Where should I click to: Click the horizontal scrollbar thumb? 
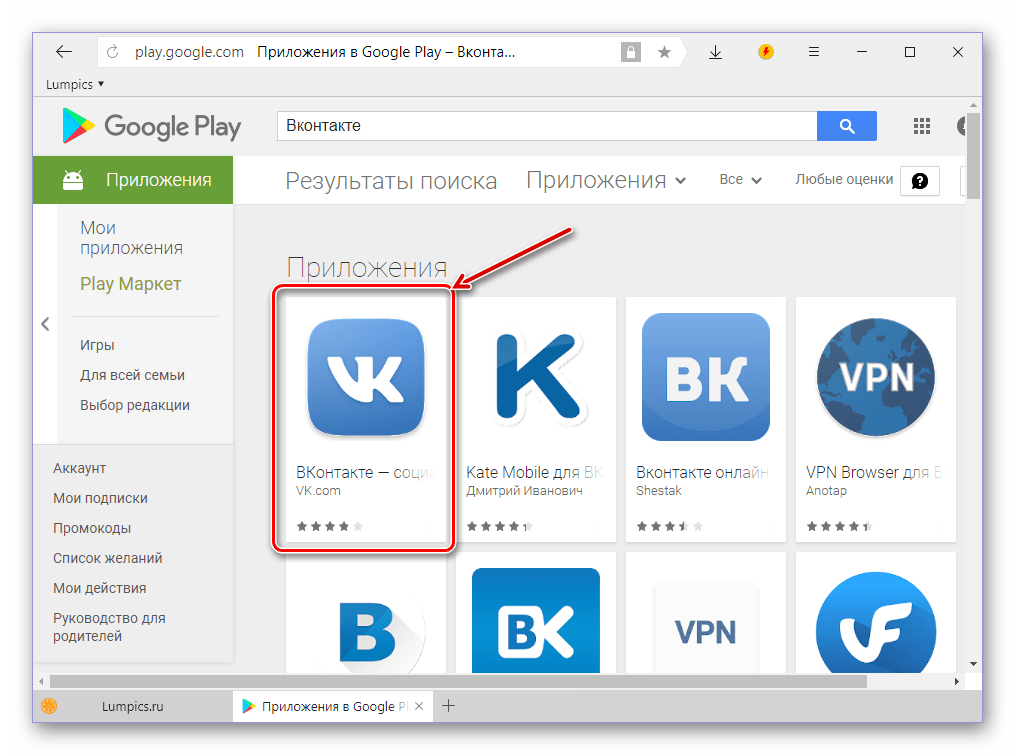[x=458, y=681]
